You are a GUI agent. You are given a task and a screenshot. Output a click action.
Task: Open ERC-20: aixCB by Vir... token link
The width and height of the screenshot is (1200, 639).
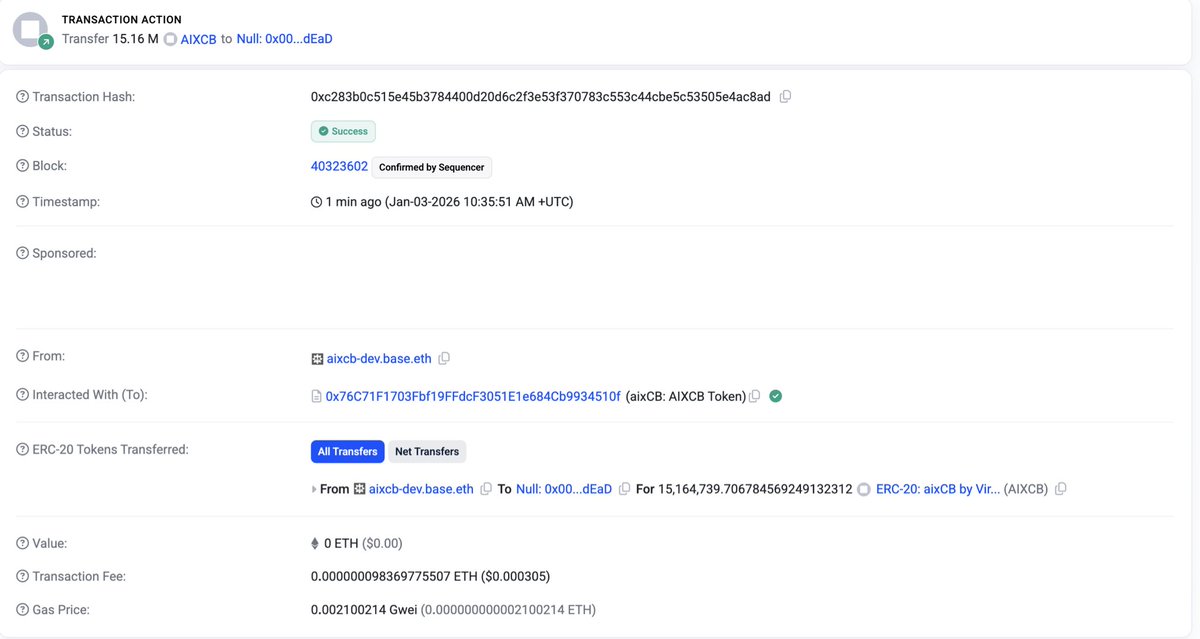click(x=938, y=489)
